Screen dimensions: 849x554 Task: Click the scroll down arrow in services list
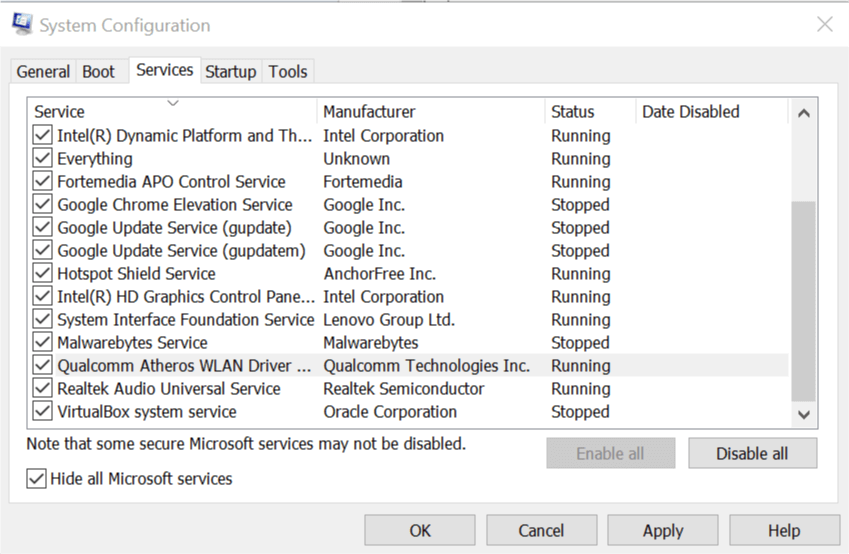point(803,412)
